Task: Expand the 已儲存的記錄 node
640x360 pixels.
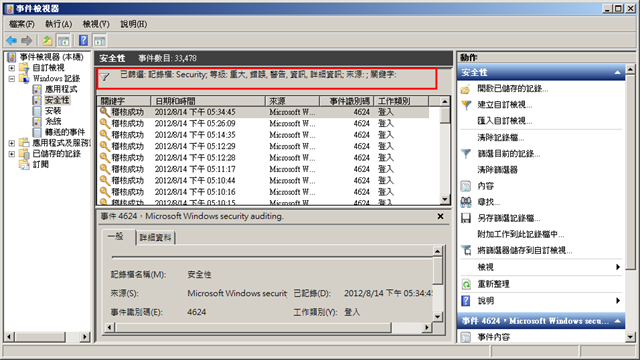Action: [x=11, y=154]
